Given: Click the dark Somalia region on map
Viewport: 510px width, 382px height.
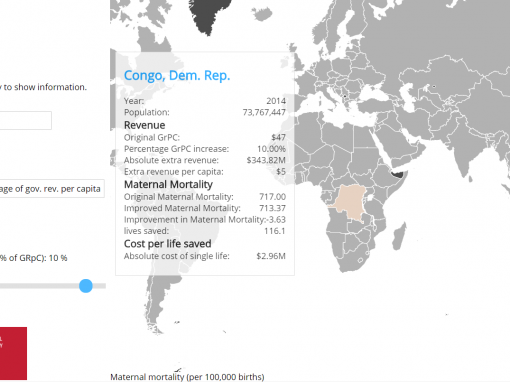Looking at the screenshot, I should pyautogui.click(x=398, y=173).
